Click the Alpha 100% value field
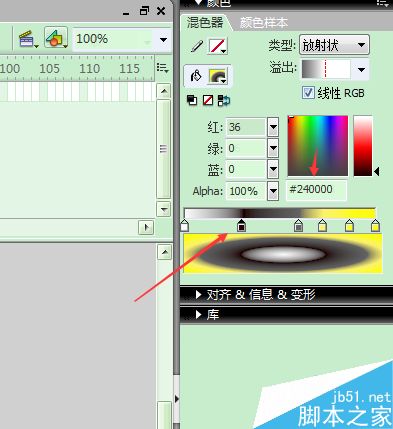 (x=246, y=191)
